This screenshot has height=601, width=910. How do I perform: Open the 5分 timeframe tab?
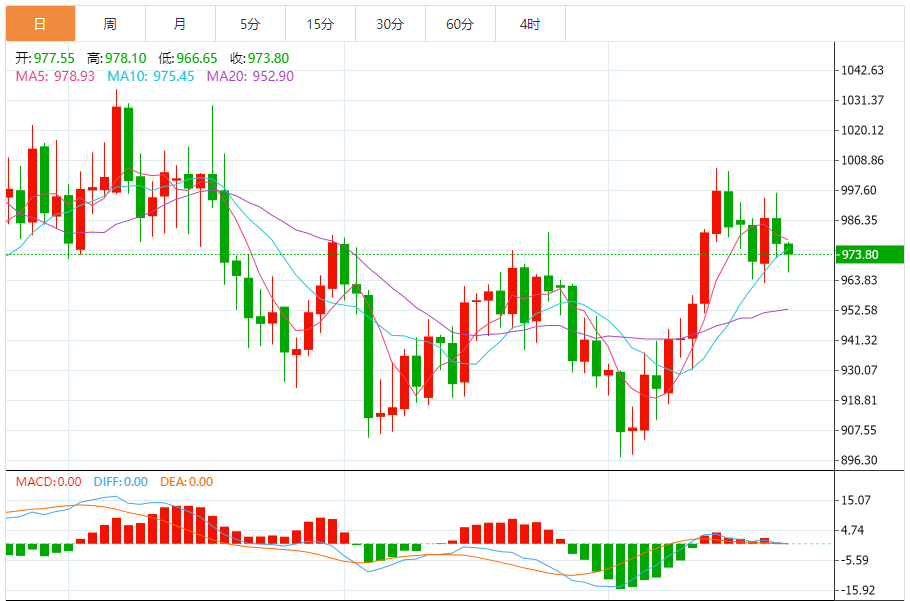250,24
